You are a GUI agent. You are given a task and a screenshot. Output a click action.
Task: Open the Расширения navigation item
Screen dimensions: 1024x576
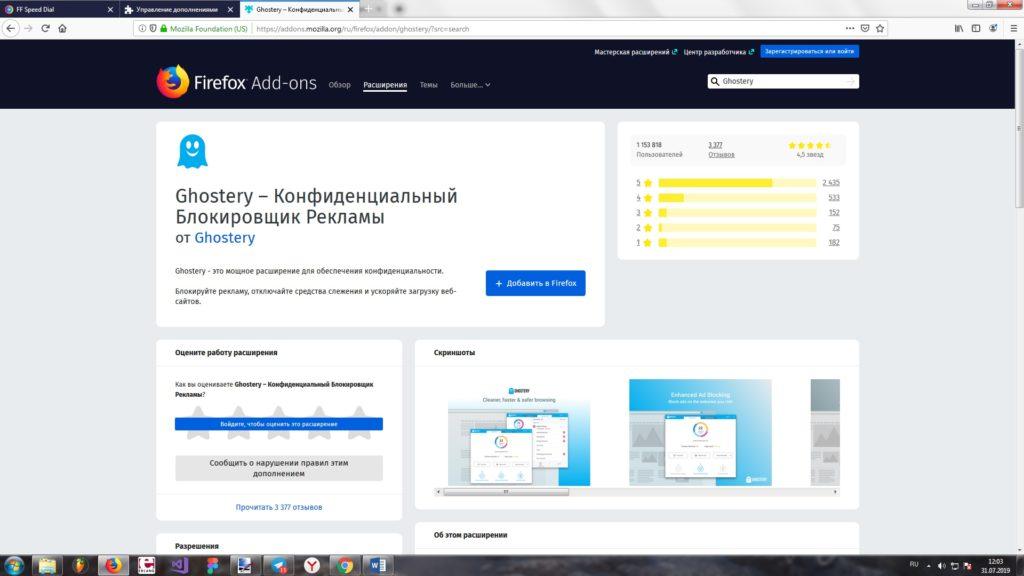pyautogui.click(x=385, y=85)
